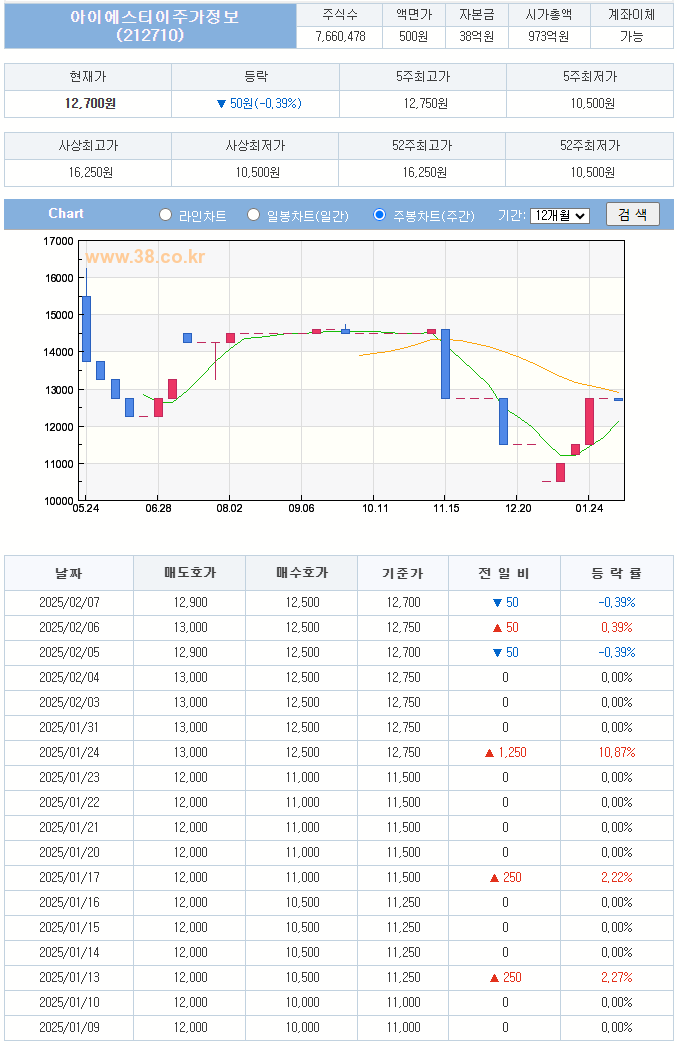The width and height of the screenshot is (677, 1046).
Task: Click the 2025/01/22 date cell
Action: click(x=69, y=803)
